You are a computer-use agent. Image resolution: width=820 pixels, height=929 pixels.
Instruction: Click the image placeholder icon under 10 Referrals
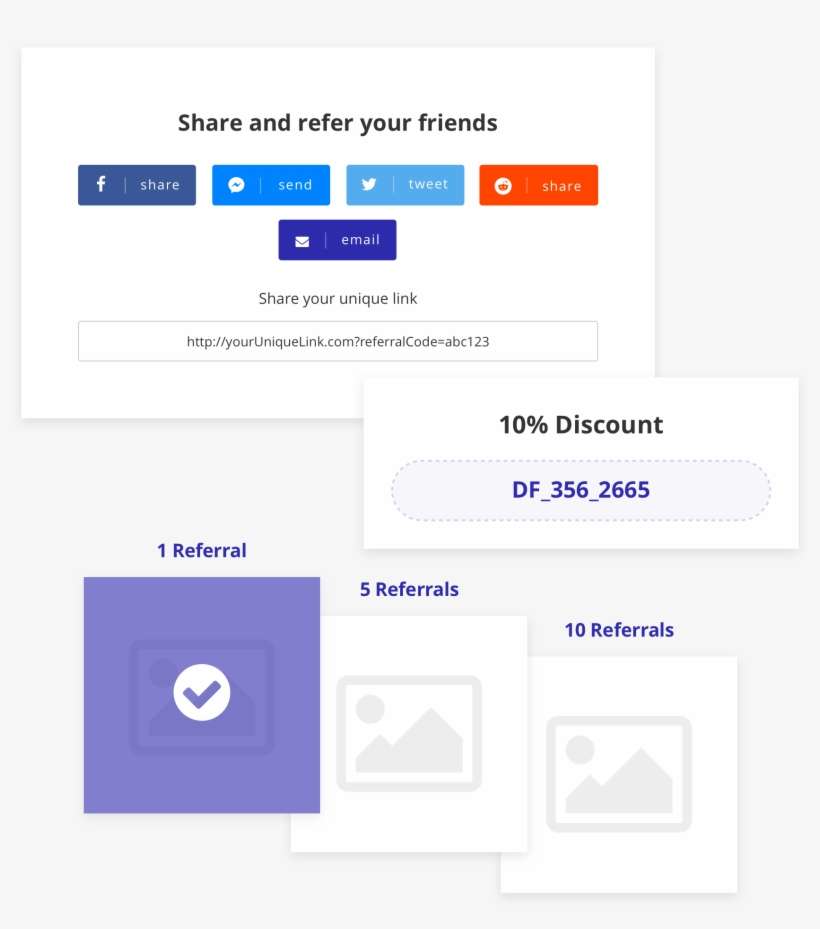point(618,773)
